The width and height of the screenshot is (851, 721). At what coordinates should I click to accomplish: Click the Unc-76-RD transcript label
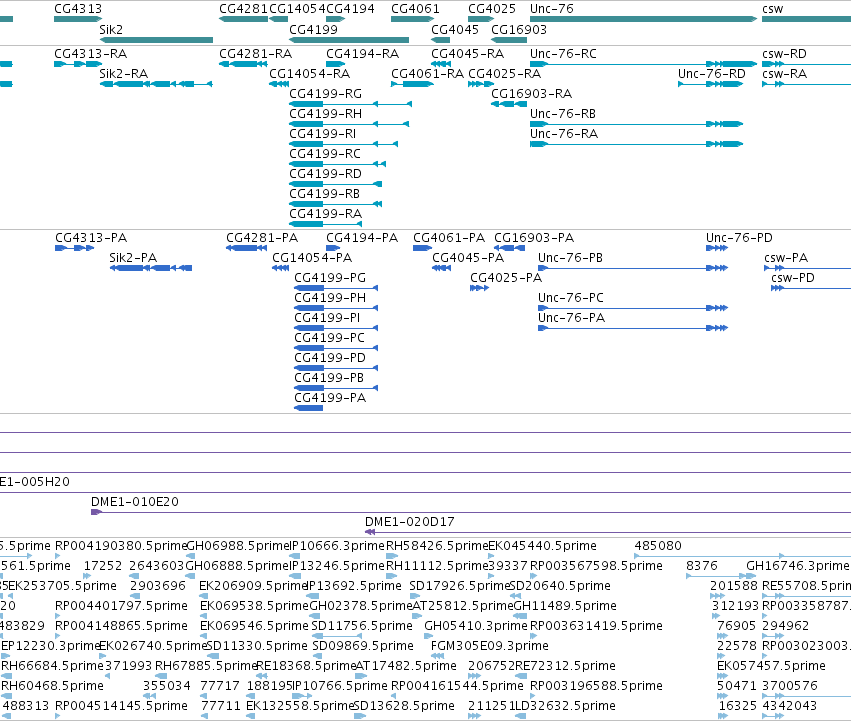pos(712,73)
